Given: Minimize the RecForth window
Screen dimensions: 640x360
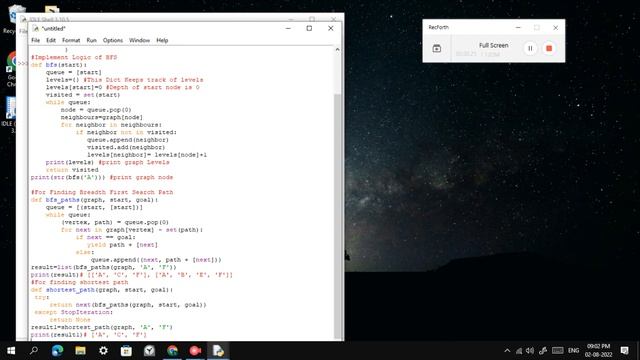Looking at the screenshot, I should tap(518, 27).
